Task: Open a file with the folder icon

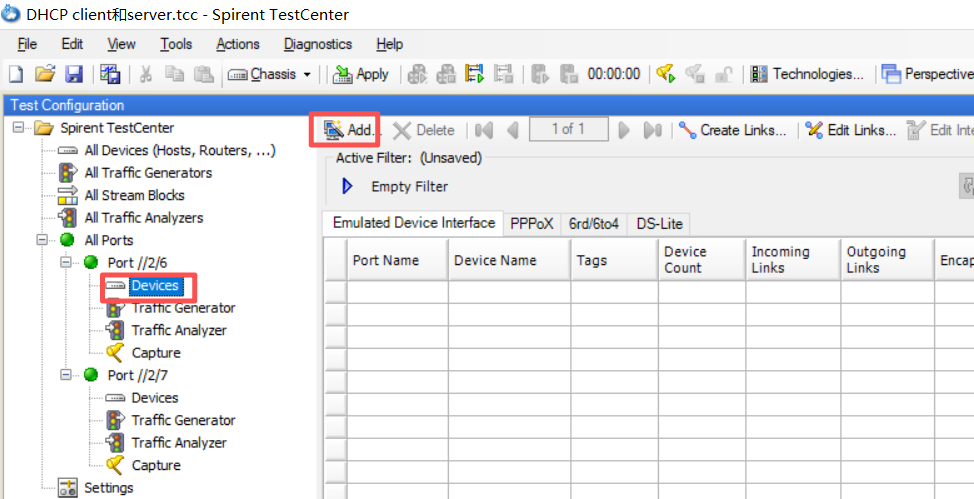Action: click(45, 75)
